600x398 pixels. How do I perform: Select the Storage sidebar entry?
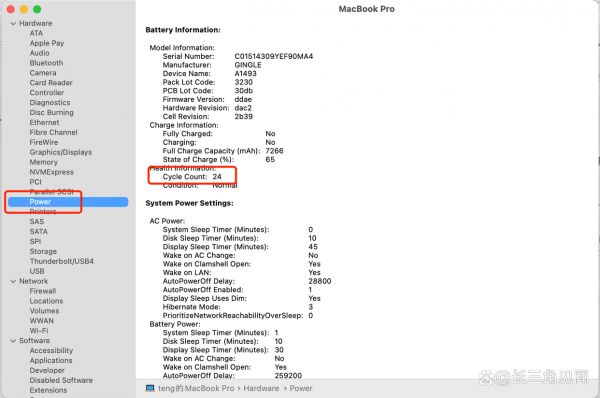tap(43, 251)
